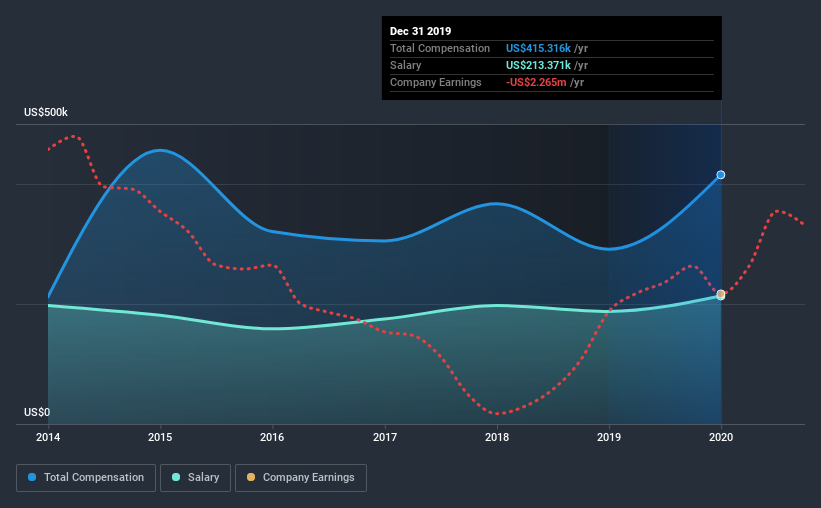Click the teal Salary legend dot

pos(176,477)
